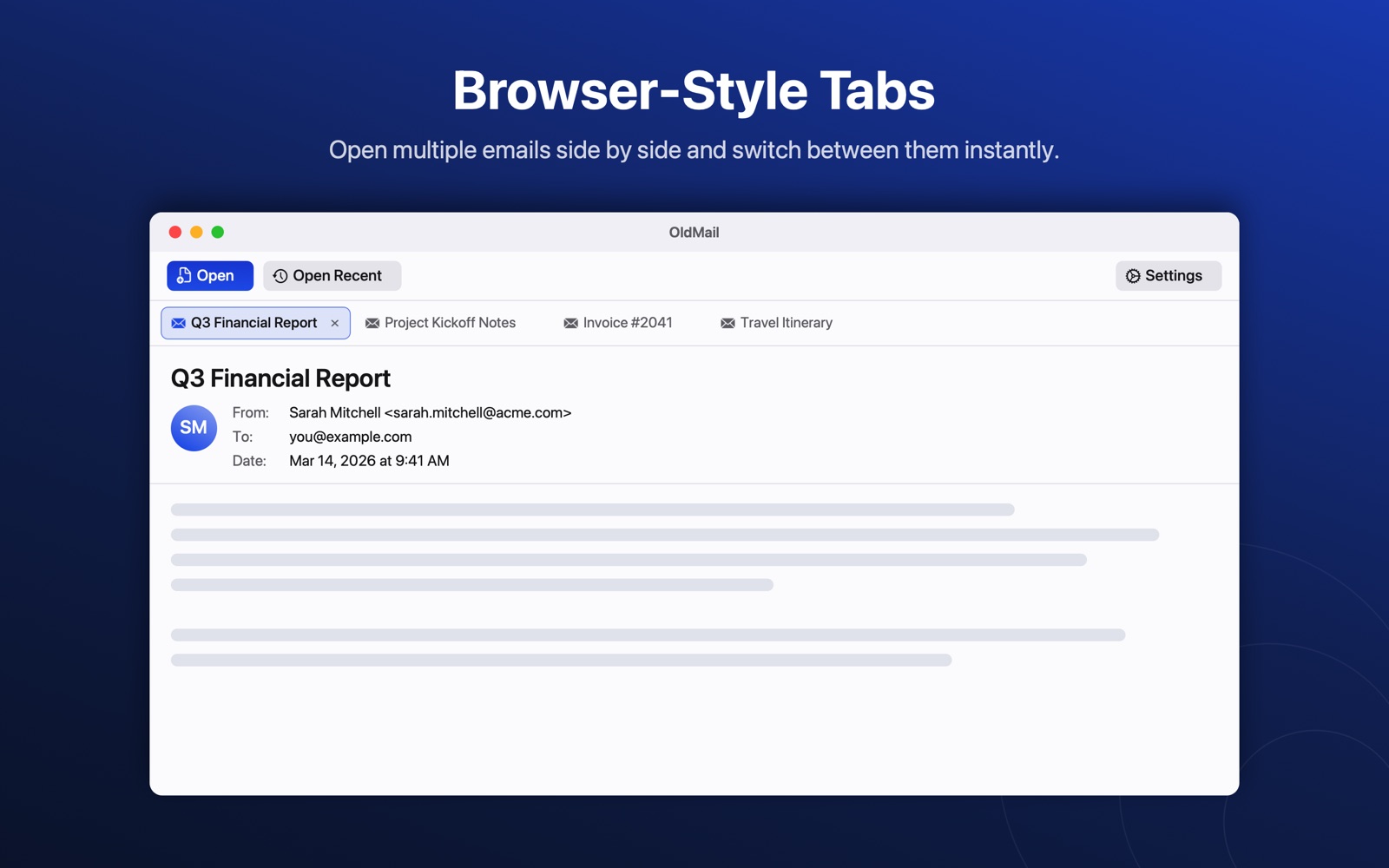The width and height of the screenshot is (1389, 868).
Task: Click the OldMail window title
Action: point(694,233)
